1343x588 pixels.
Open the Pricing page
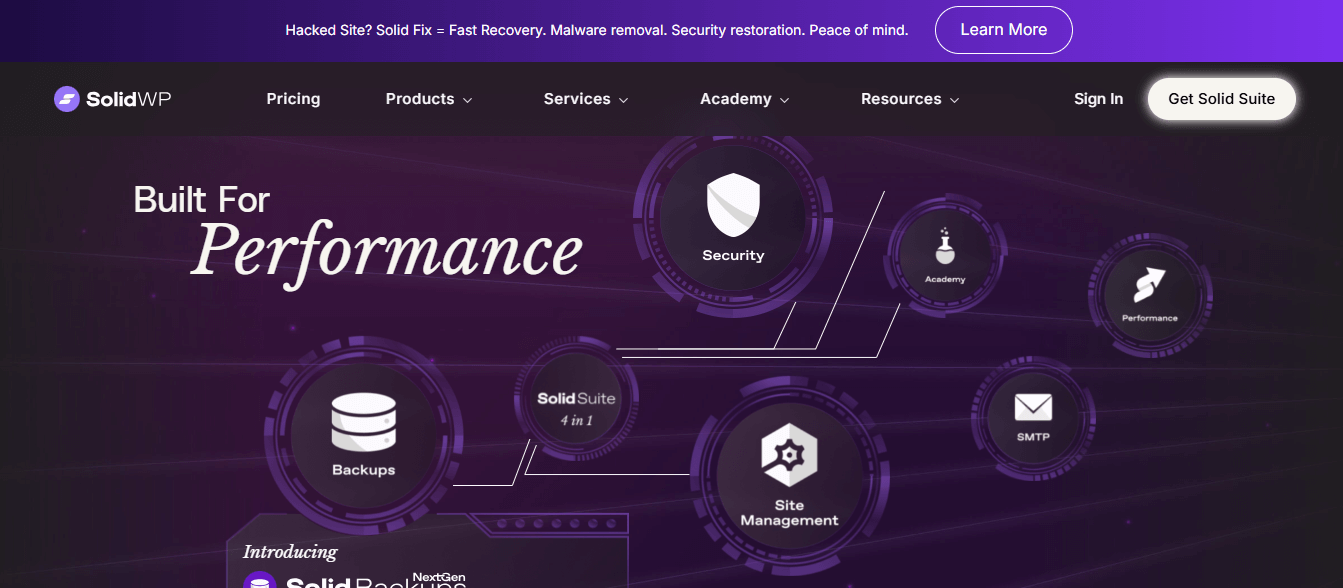point(293,99)
